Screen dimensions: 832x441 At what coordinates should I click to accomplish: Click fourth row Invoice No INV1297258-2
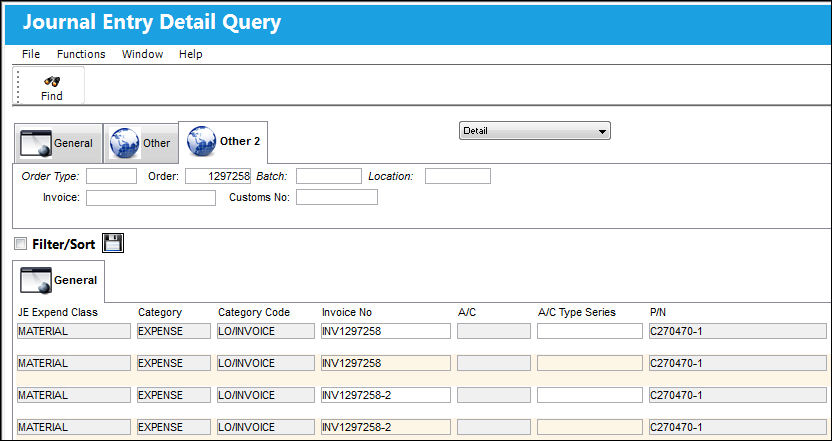click(x=386, y=427)
